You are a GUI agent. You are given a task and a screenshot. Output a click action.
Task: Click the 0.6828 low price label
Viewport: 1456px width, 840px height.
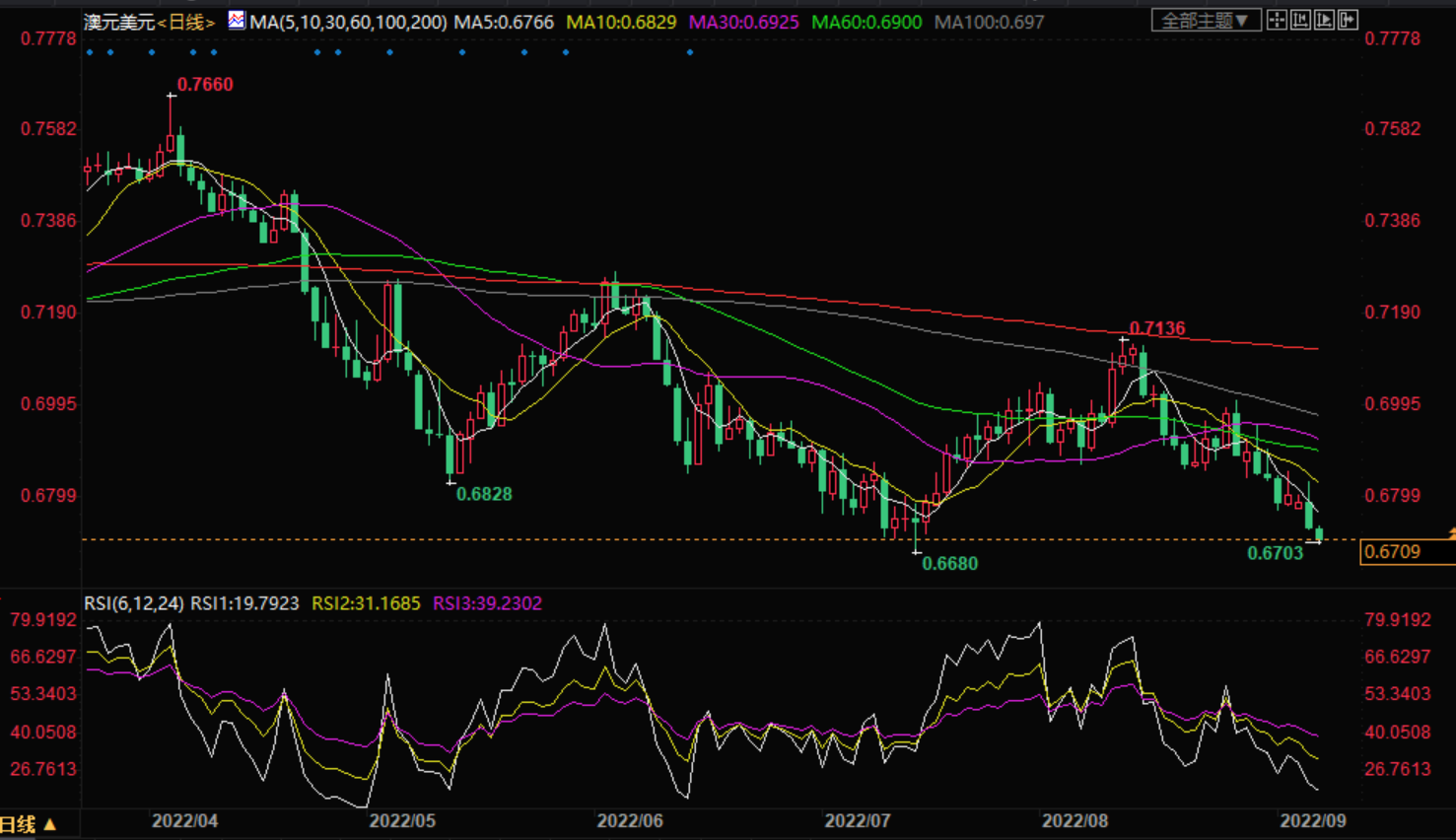click(x=484, y=494)
